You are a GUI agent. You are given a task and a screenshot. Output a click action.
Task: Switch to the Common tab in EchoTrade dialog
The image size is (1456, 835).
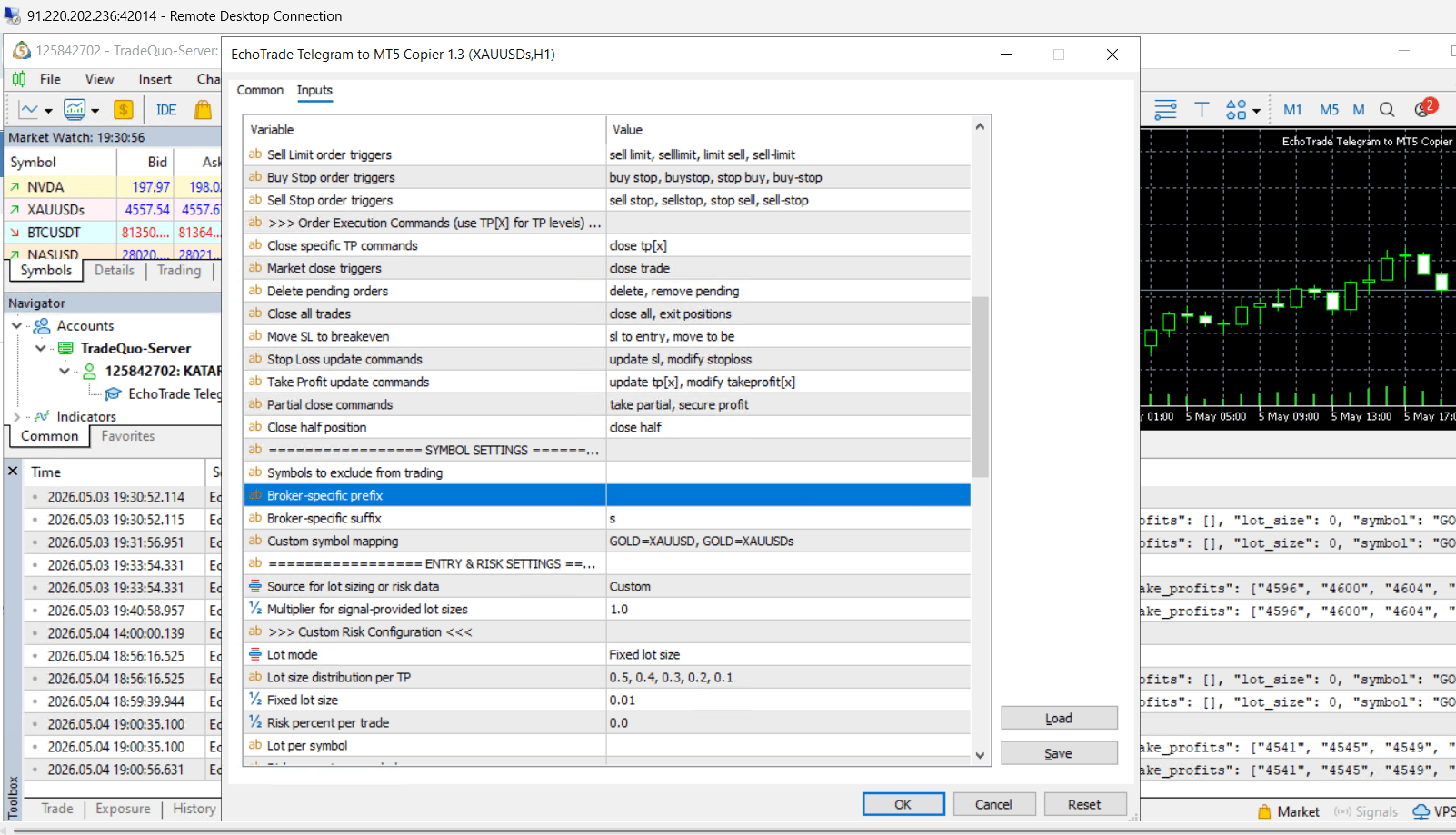tap(260, 90)
